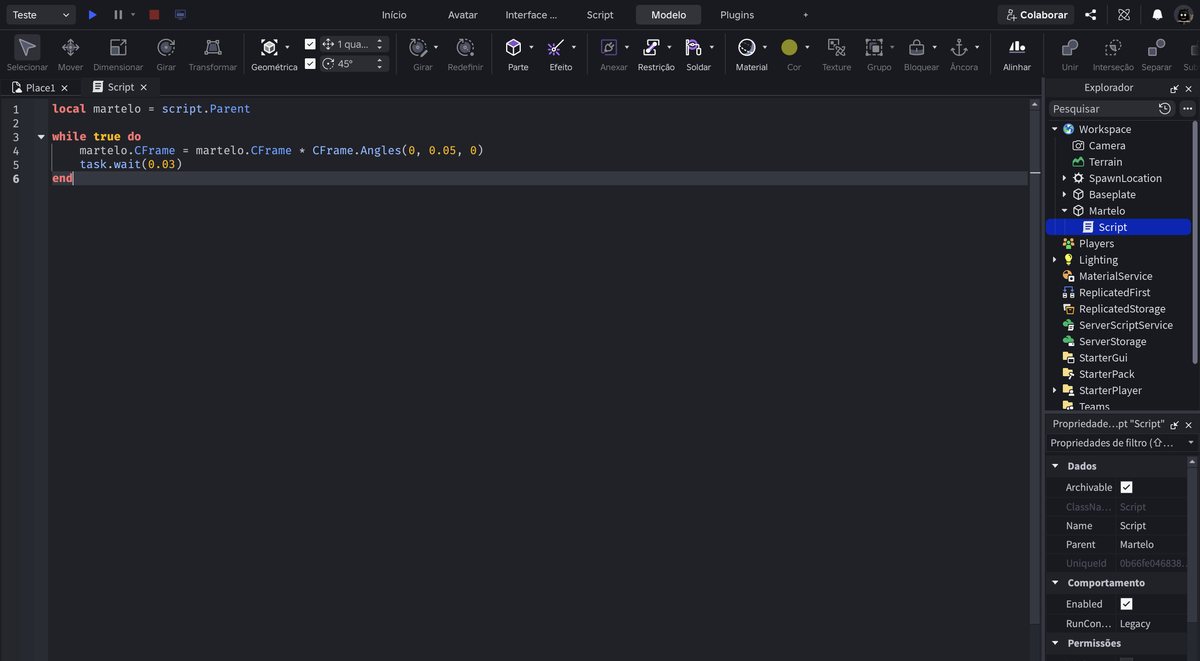Click the Anexar attachment icon
The height and width of the screenshot is (661, 1200).
(609, 47)
